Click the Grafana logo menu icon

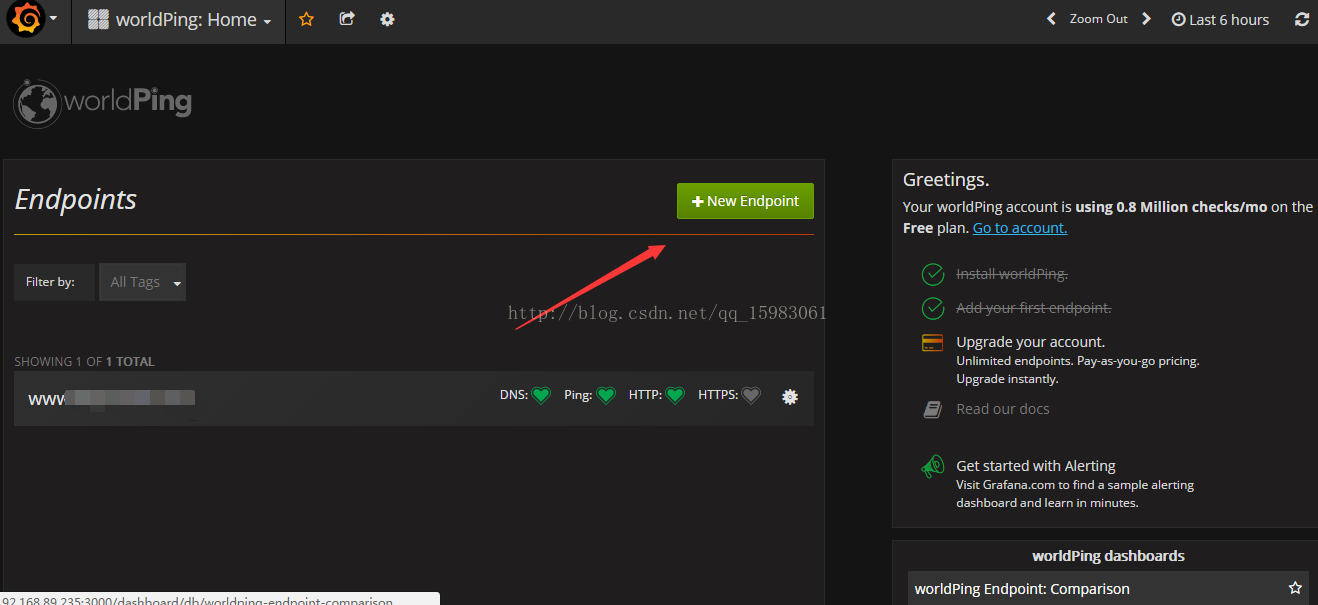(x=27, y=19)
